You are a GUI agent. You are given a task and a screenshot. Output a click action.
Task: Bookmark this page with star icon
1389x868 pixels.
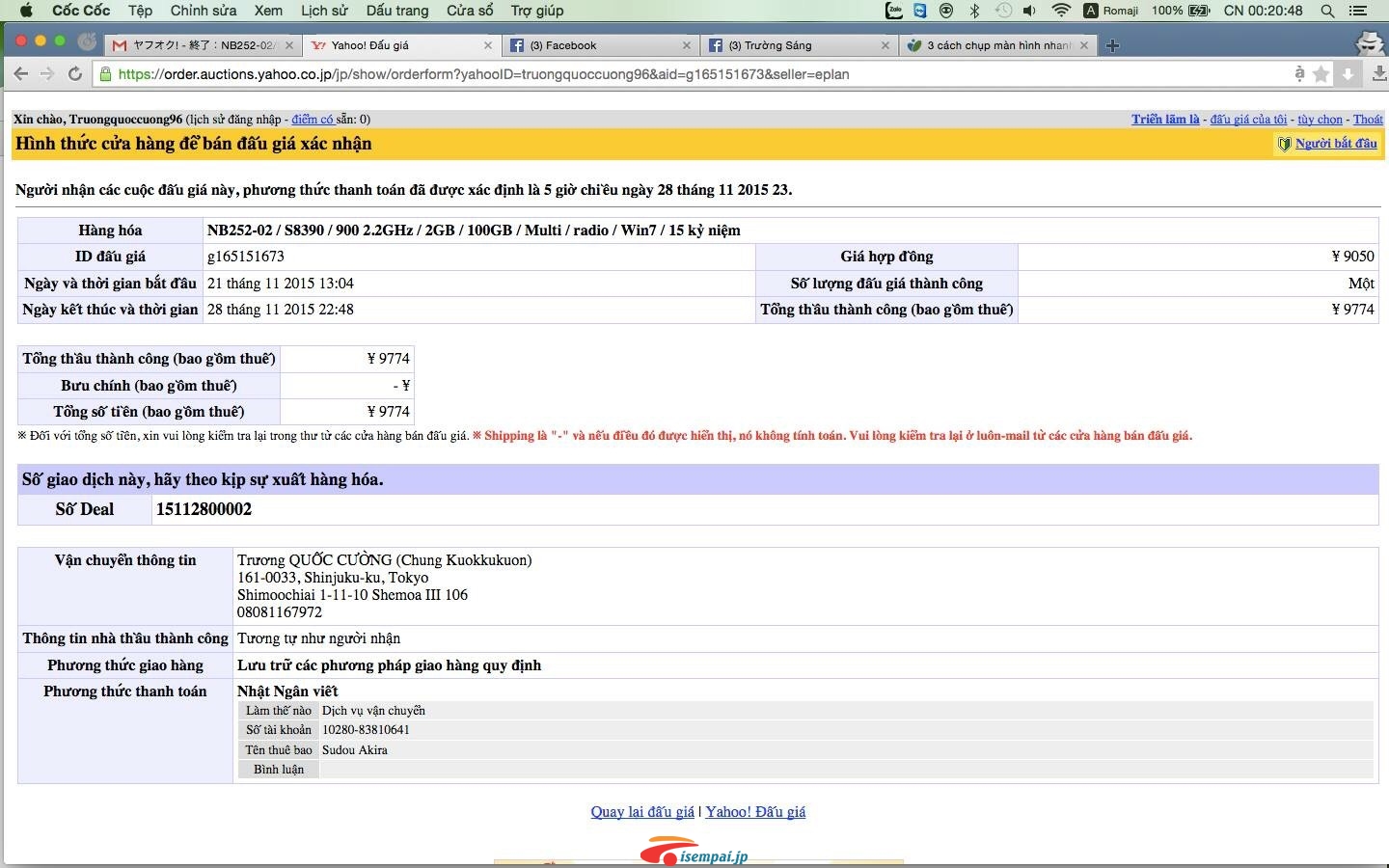(x=1321, y=74)
